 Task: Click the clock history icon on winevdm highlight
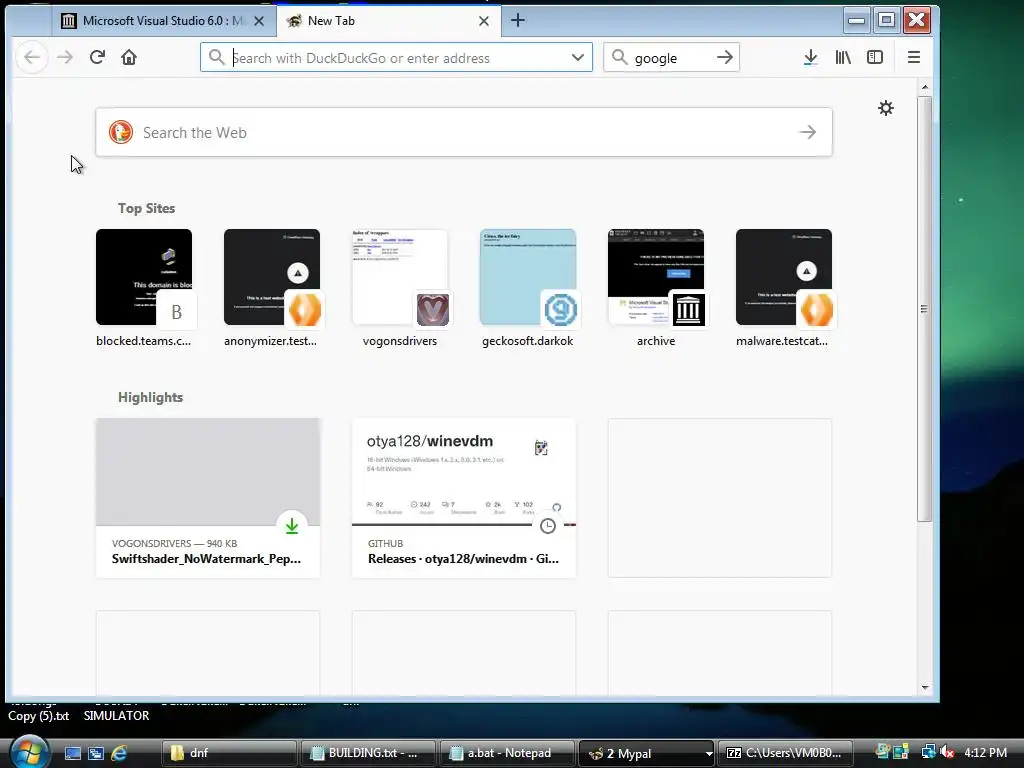[548, 526]
